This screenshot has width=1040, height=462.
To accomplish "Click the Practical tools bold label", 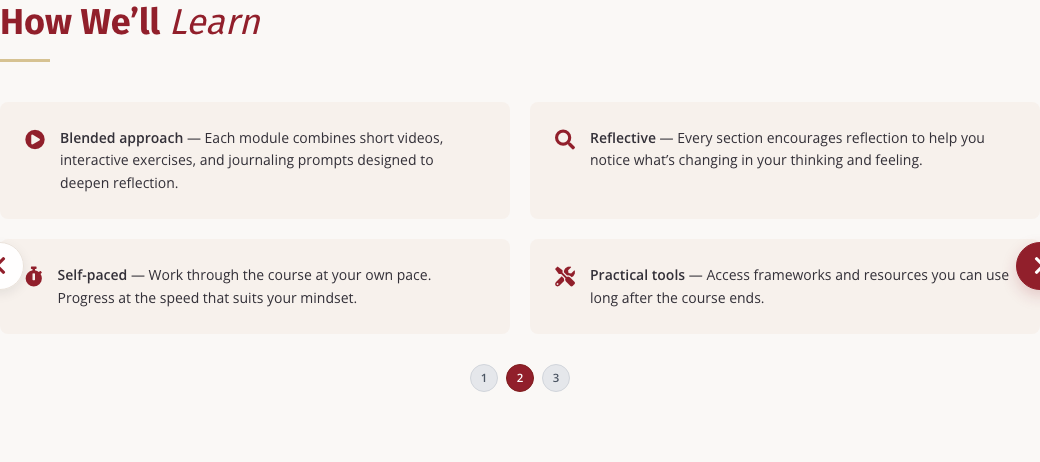I will pos(637,275).
